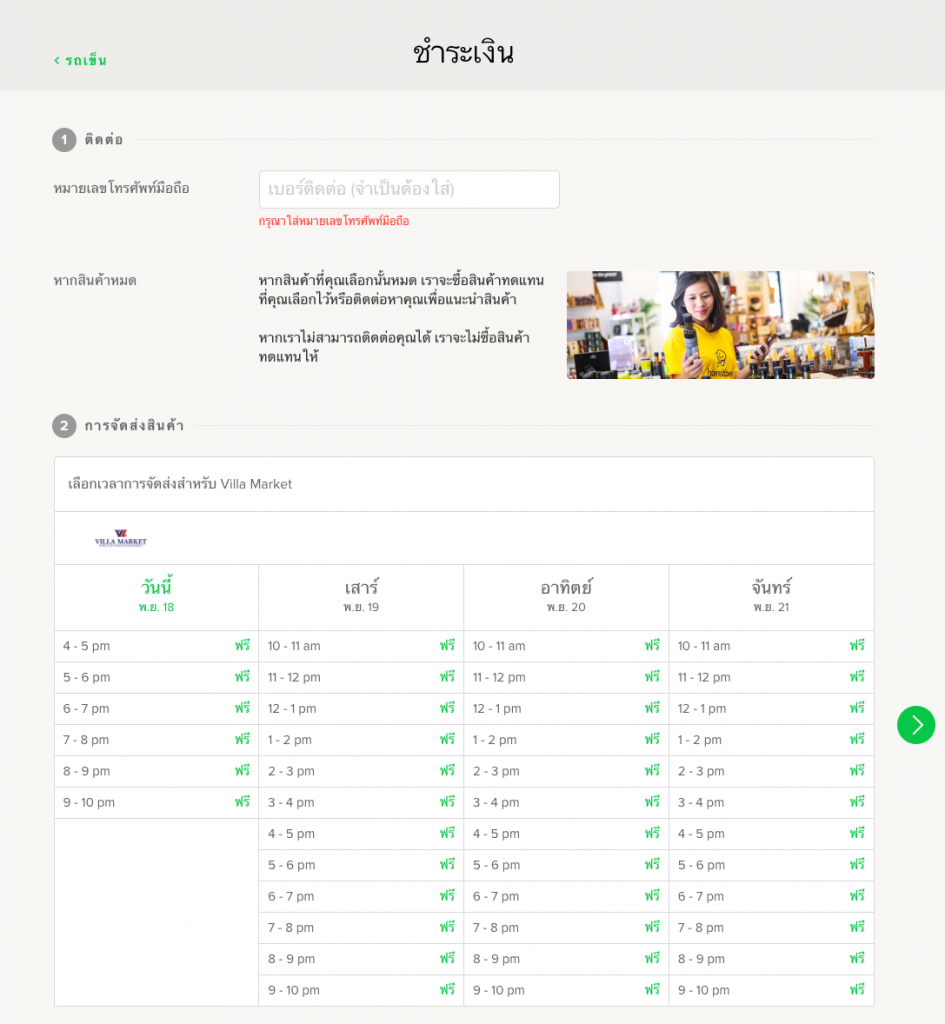The width and height of the screenshot is (945, 1024).
Task: Click the green next-days arrow button
Action: pos(915,725)
